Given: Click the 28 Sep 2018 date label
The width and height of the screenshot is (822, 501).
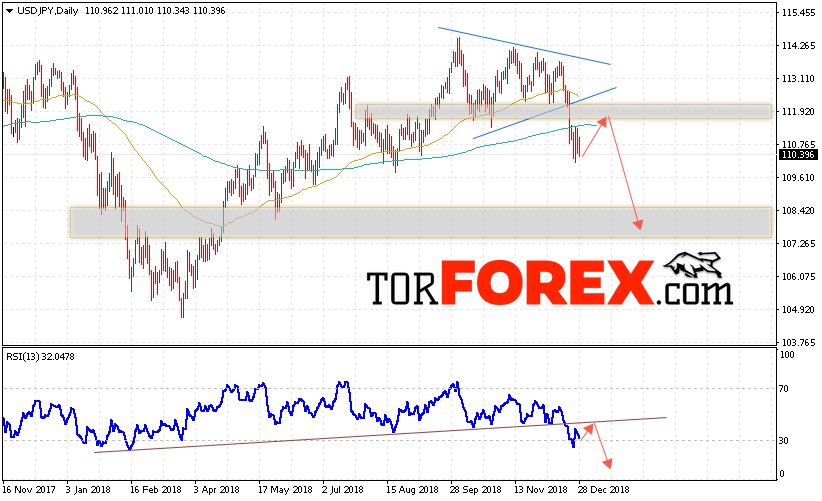Looking at the screenshot, I should pos(475,490).
